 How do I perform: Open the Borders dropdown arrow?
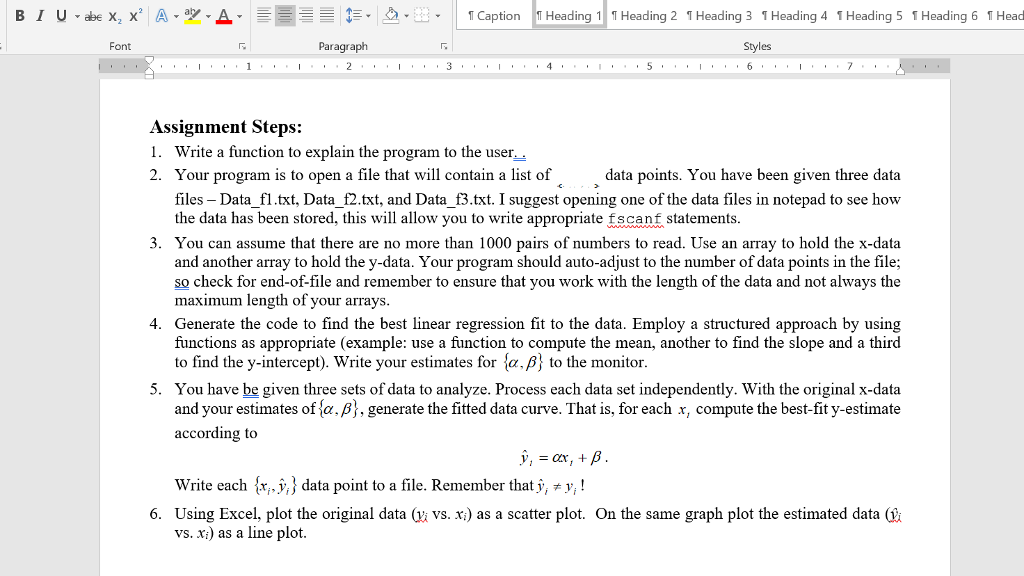[x=437, y=16]
